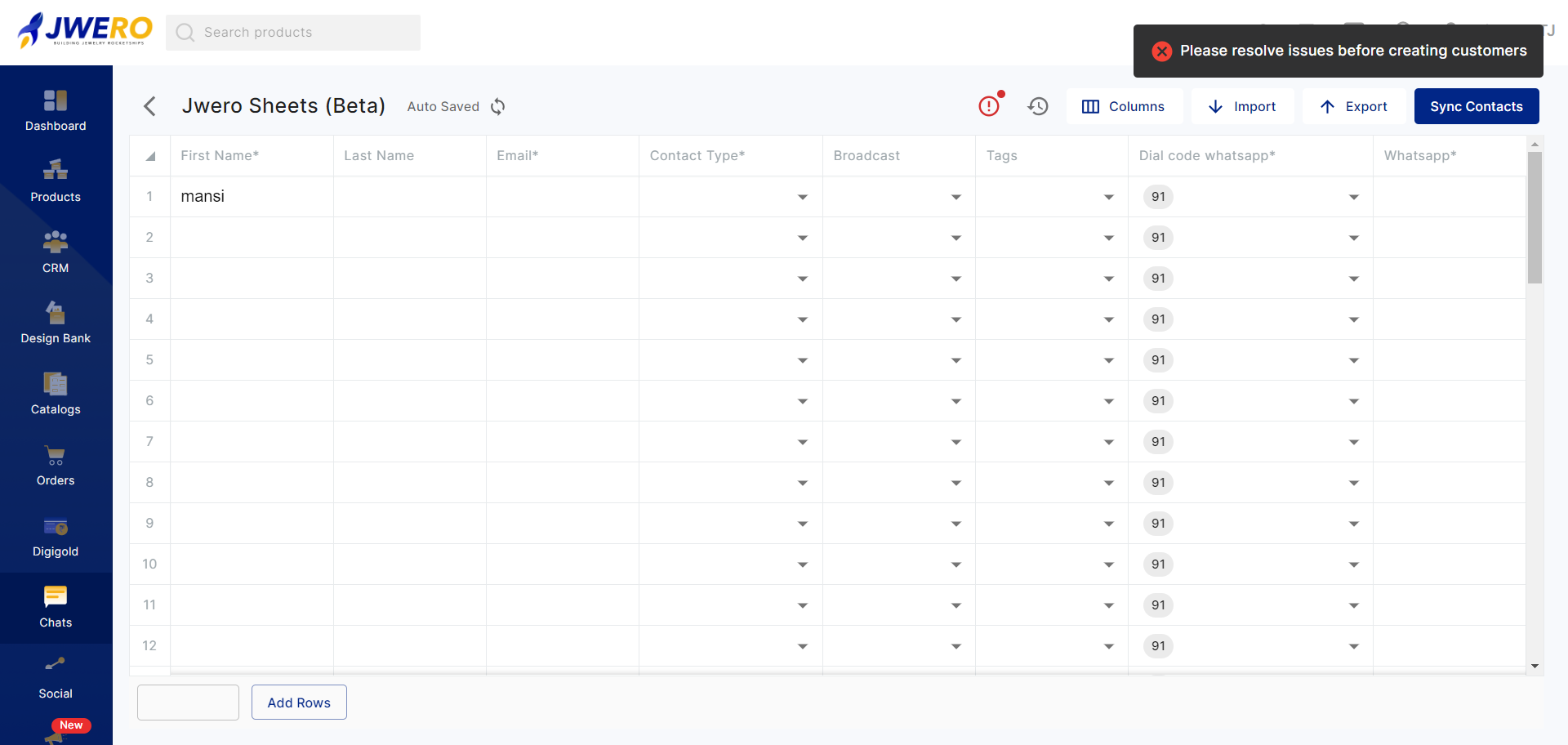
Task: Click the Sync Contacts button
Action: pyautogui.click(x=1476, y=106)
